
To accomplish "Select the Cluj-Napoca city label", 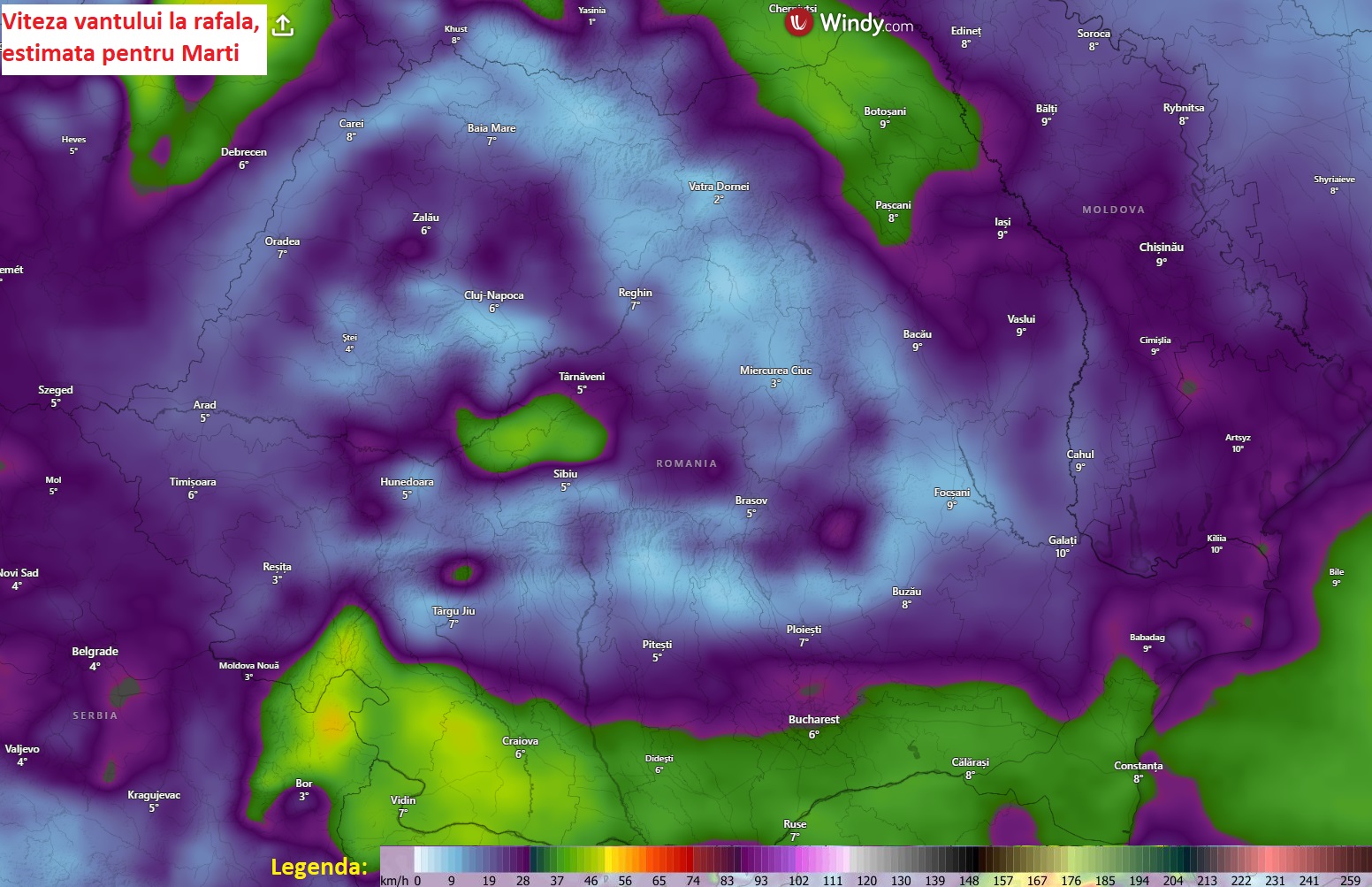I will [x=493, y=295].
